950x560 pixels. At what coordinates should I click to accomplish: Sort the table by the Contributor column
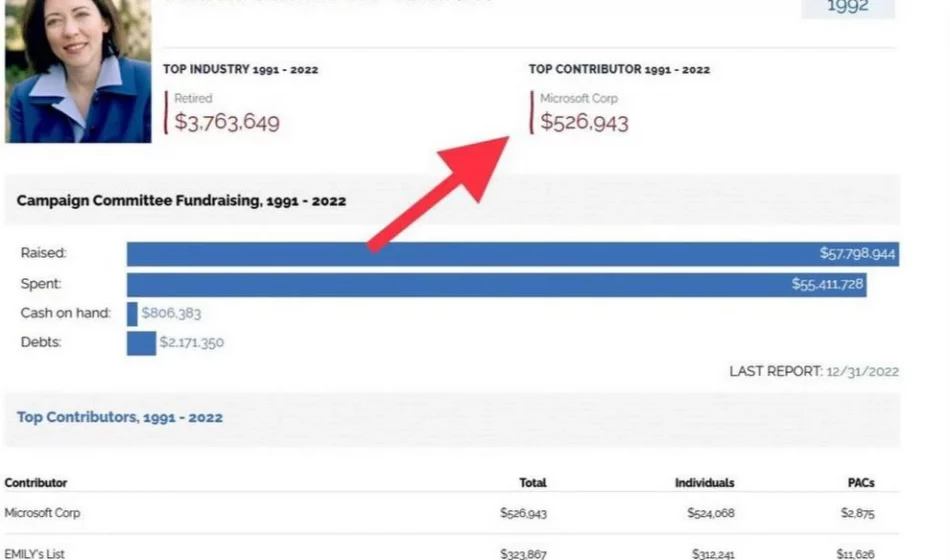(x=36, y=483)
